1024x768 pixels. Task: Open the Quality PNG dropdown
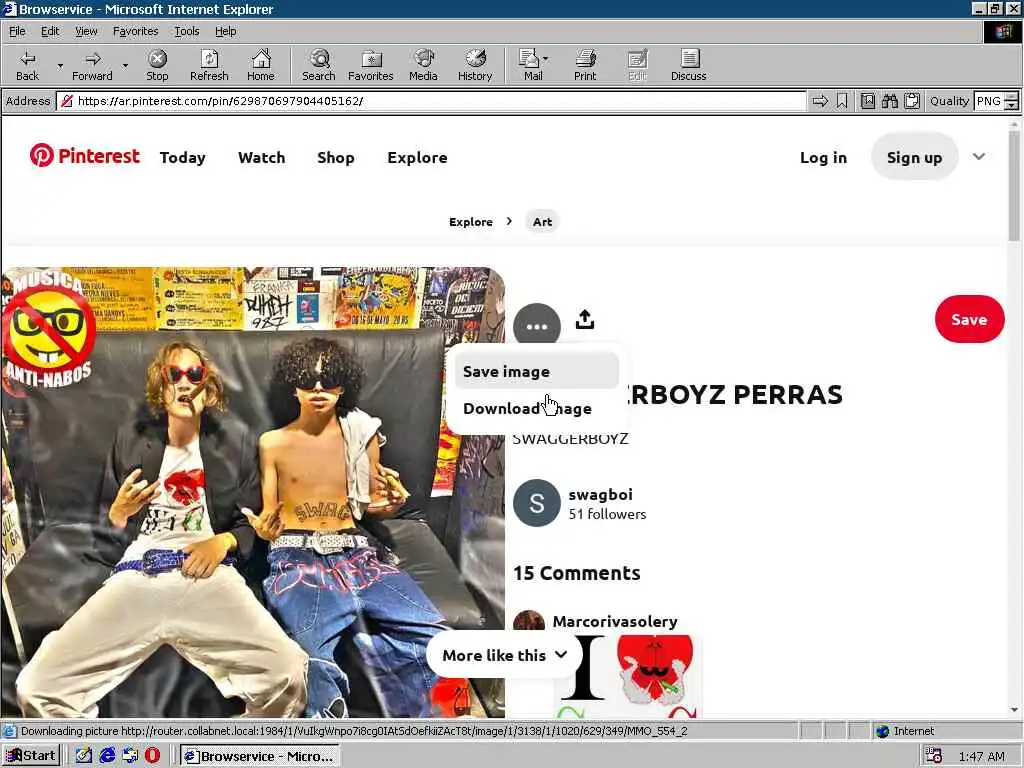click(x=1011, y=101)
